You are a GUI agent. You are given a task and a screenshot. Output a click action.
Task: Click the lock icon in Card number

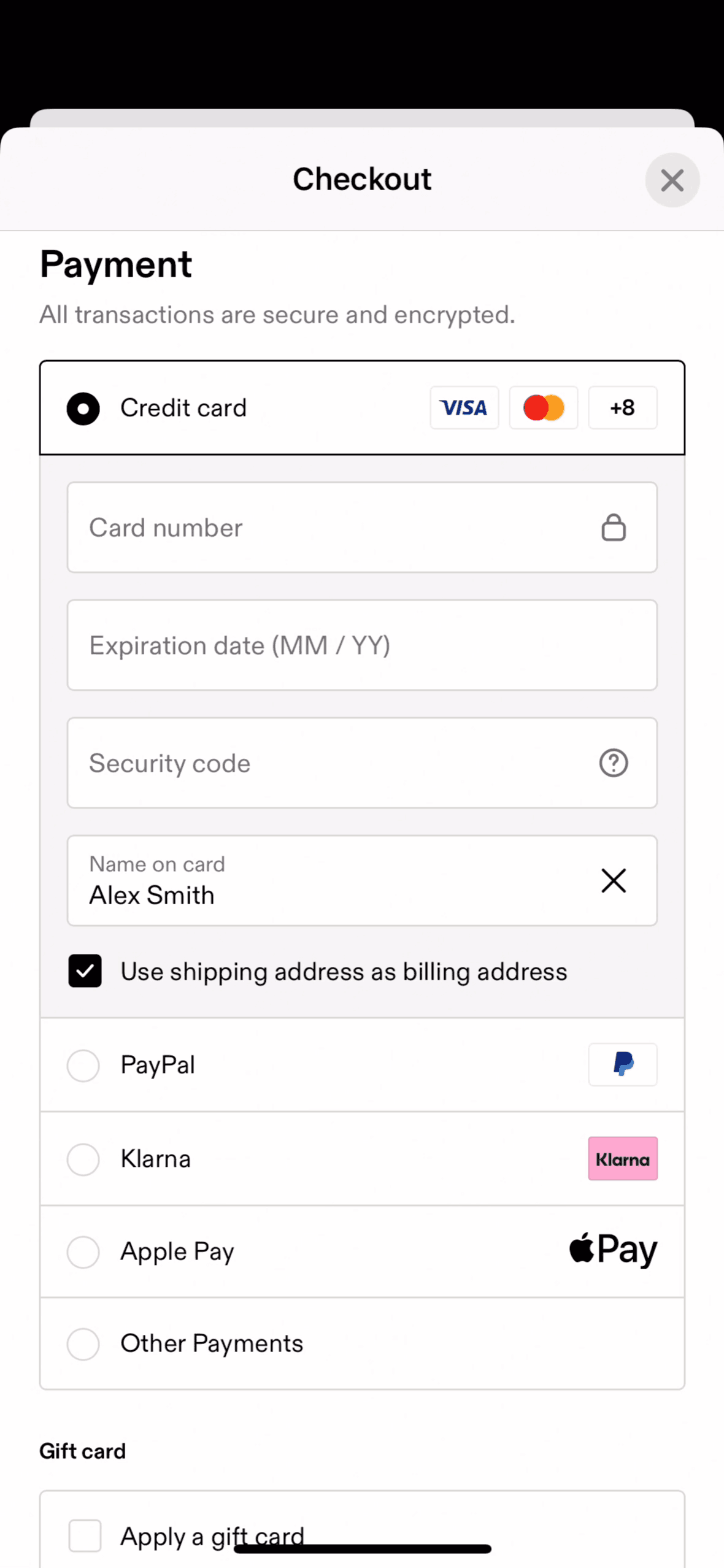(x=613, y=528)
